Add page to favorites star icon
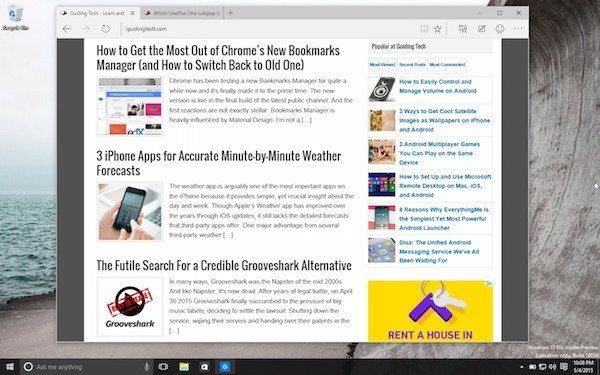 tap(437, 29)
